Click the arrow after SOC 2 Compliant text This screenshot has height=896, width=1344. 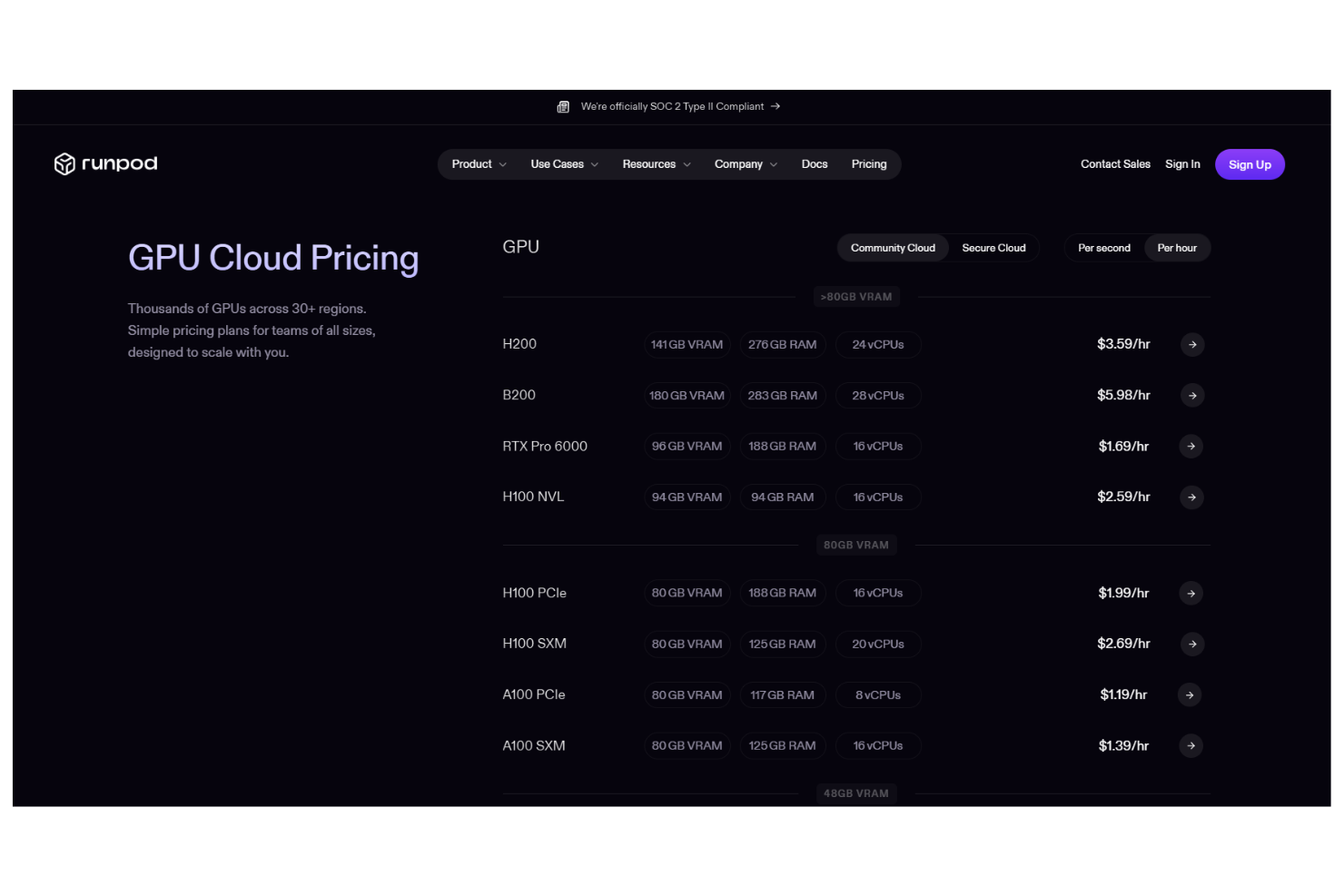[x=776, y=107]
